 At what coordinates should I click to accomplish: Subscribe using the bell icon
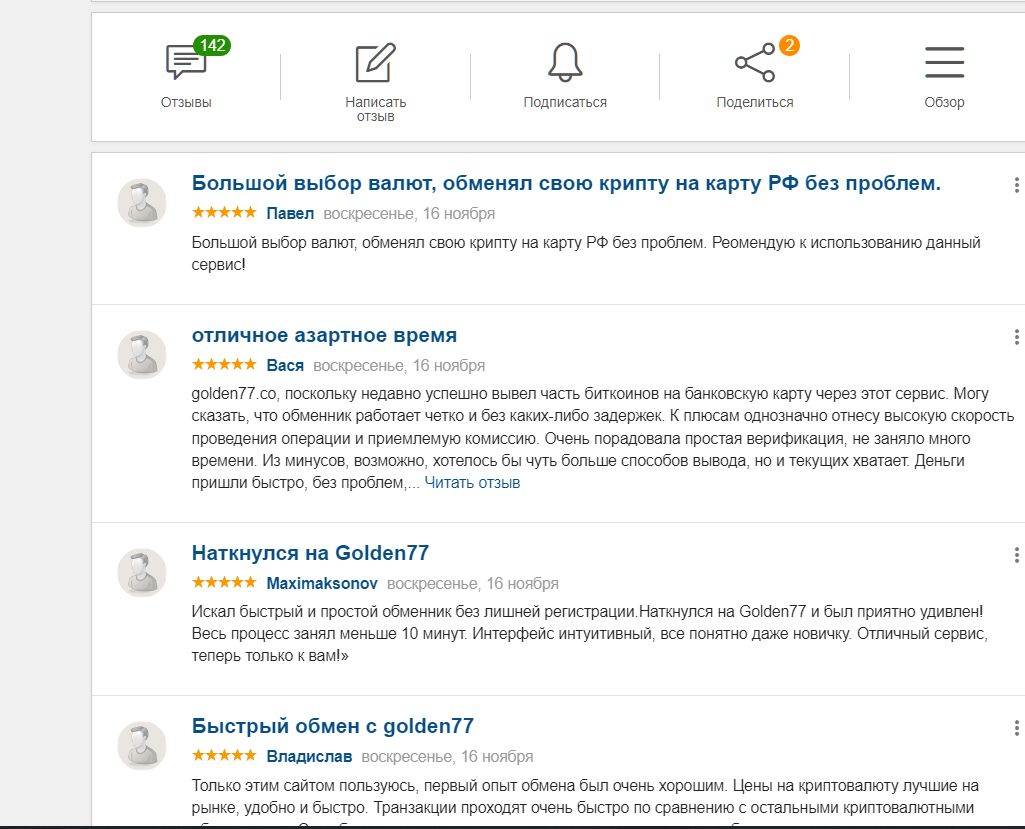[565, 63]
